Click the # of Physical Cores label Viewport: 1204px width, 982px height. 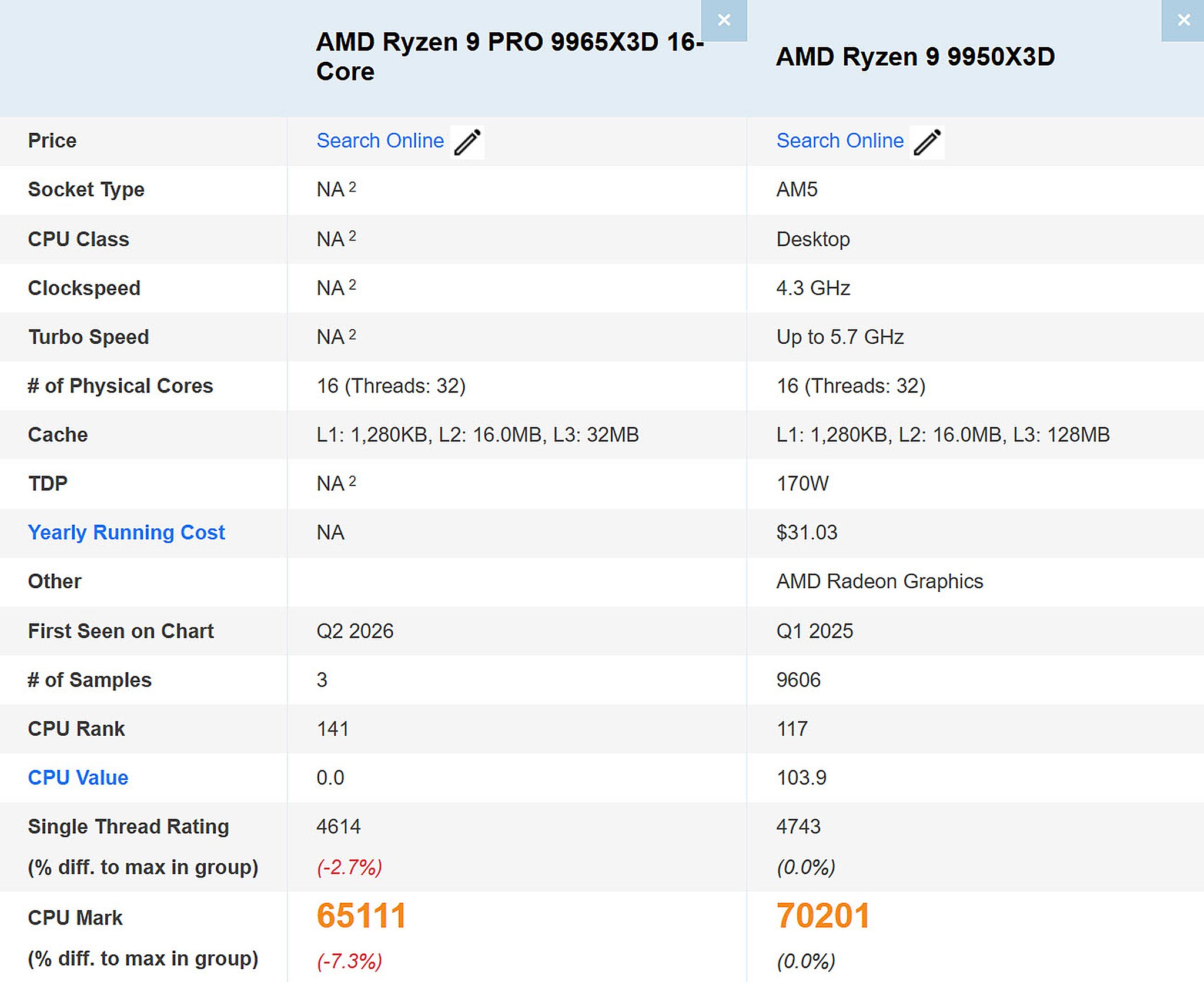[120, 386]
